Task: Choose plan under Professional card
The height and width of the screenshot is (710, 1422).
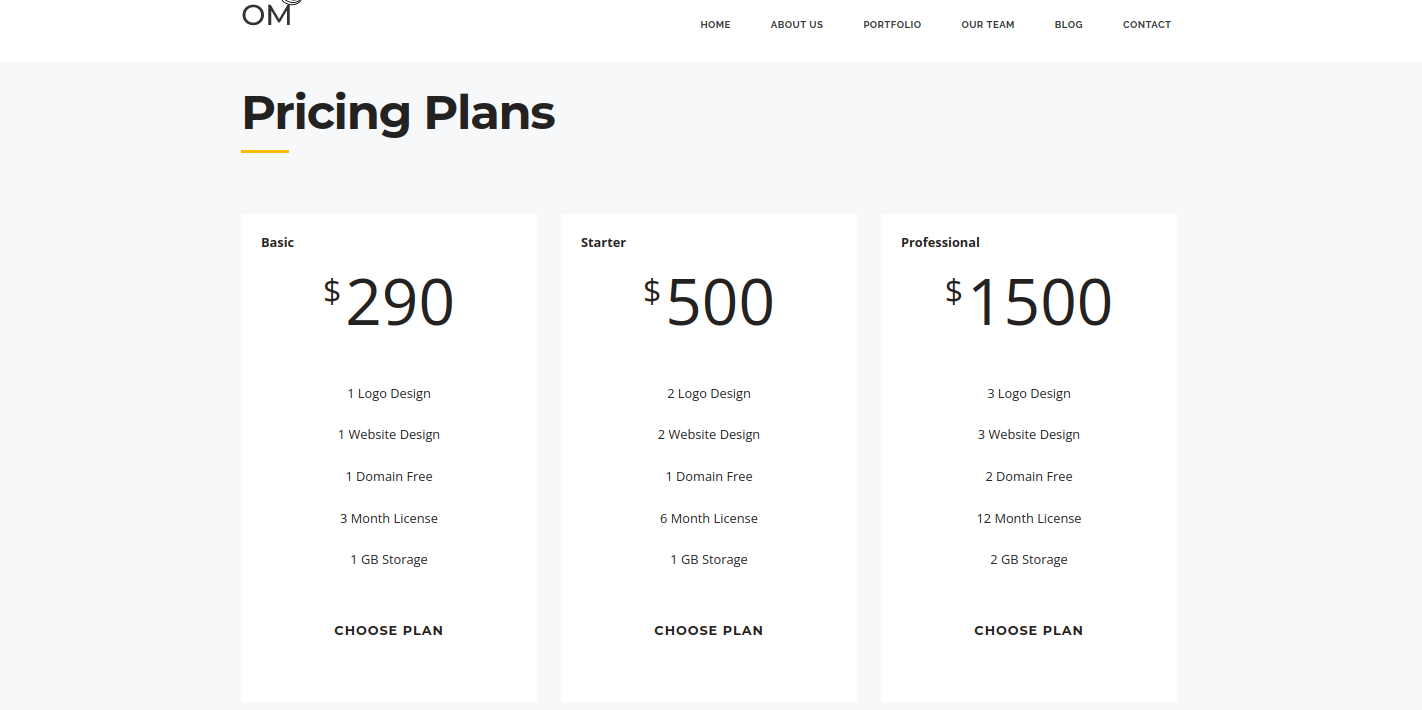Action: pos(1029,631)
